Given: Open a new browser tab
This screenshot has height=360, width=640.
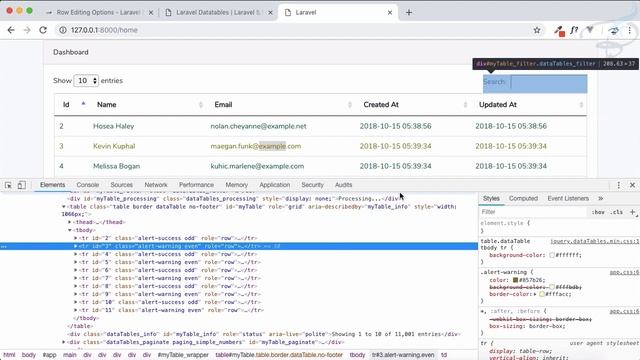Looking at the screenshot, I should tap(409, 13).
